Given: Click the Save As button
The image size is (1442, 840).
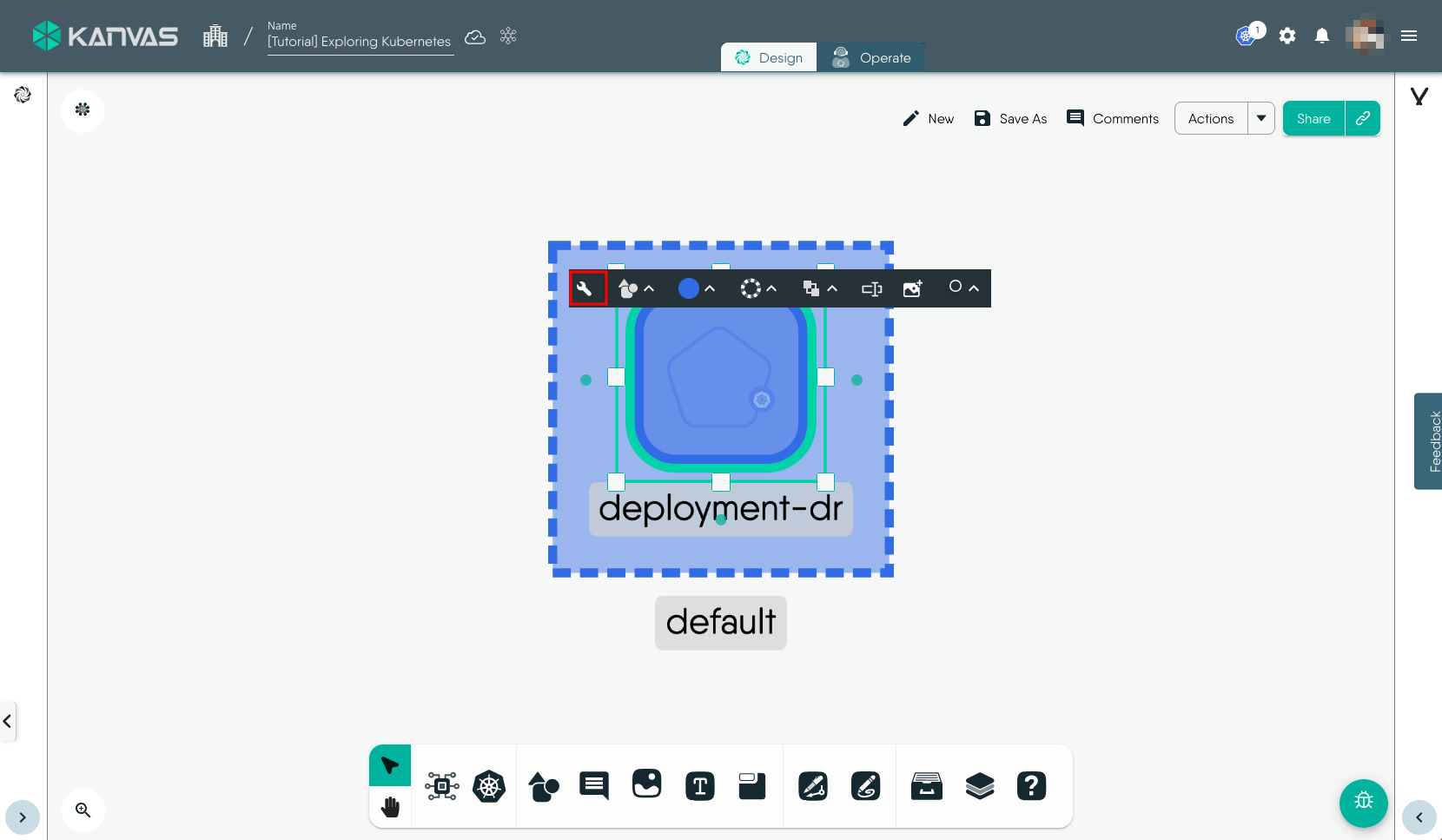Looking at the screenshot, I should coord(1010,118).
